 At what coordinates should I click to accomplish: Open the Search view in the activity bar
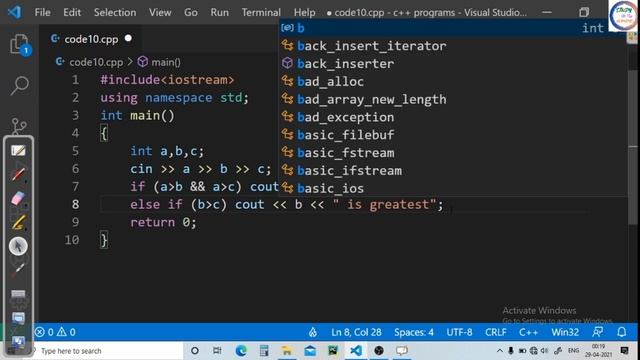[19, 85]
